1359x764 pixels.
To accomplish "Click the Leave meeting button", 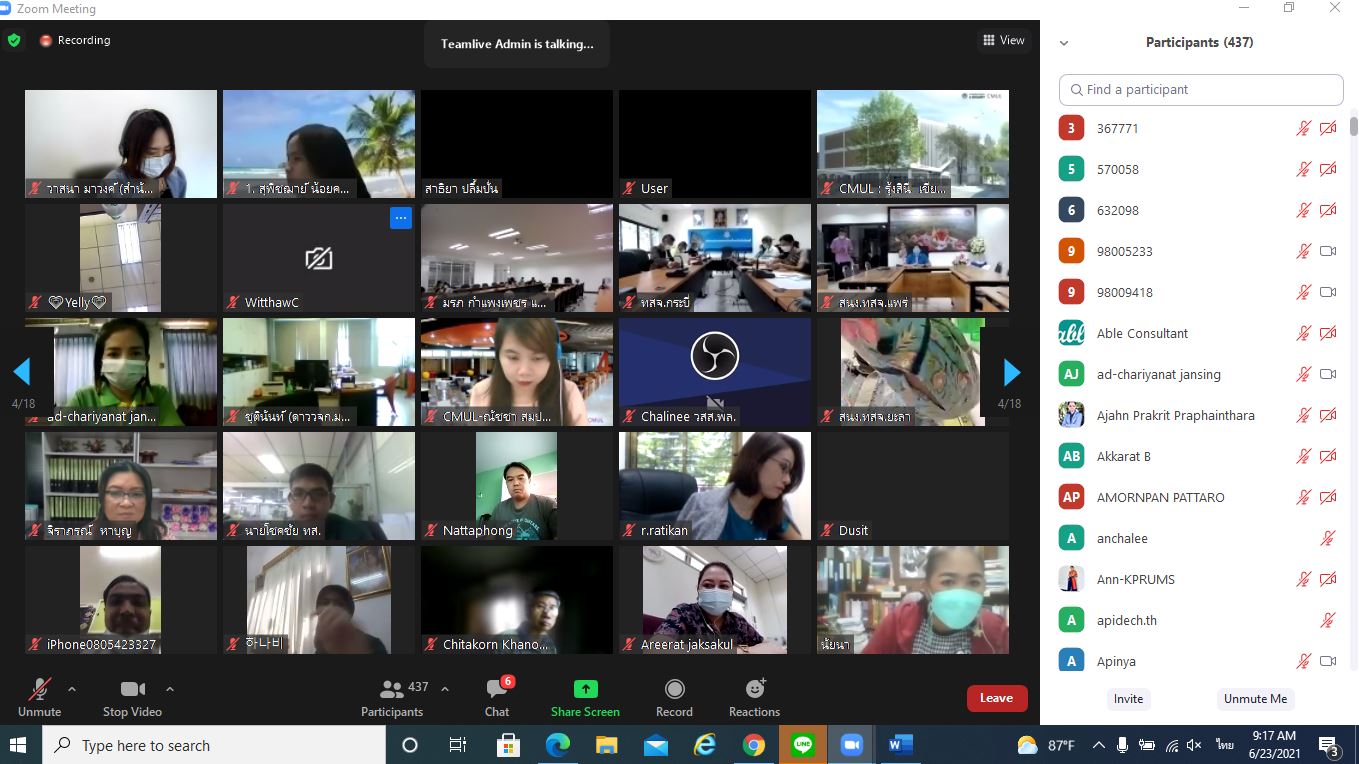I will [996, 698].
